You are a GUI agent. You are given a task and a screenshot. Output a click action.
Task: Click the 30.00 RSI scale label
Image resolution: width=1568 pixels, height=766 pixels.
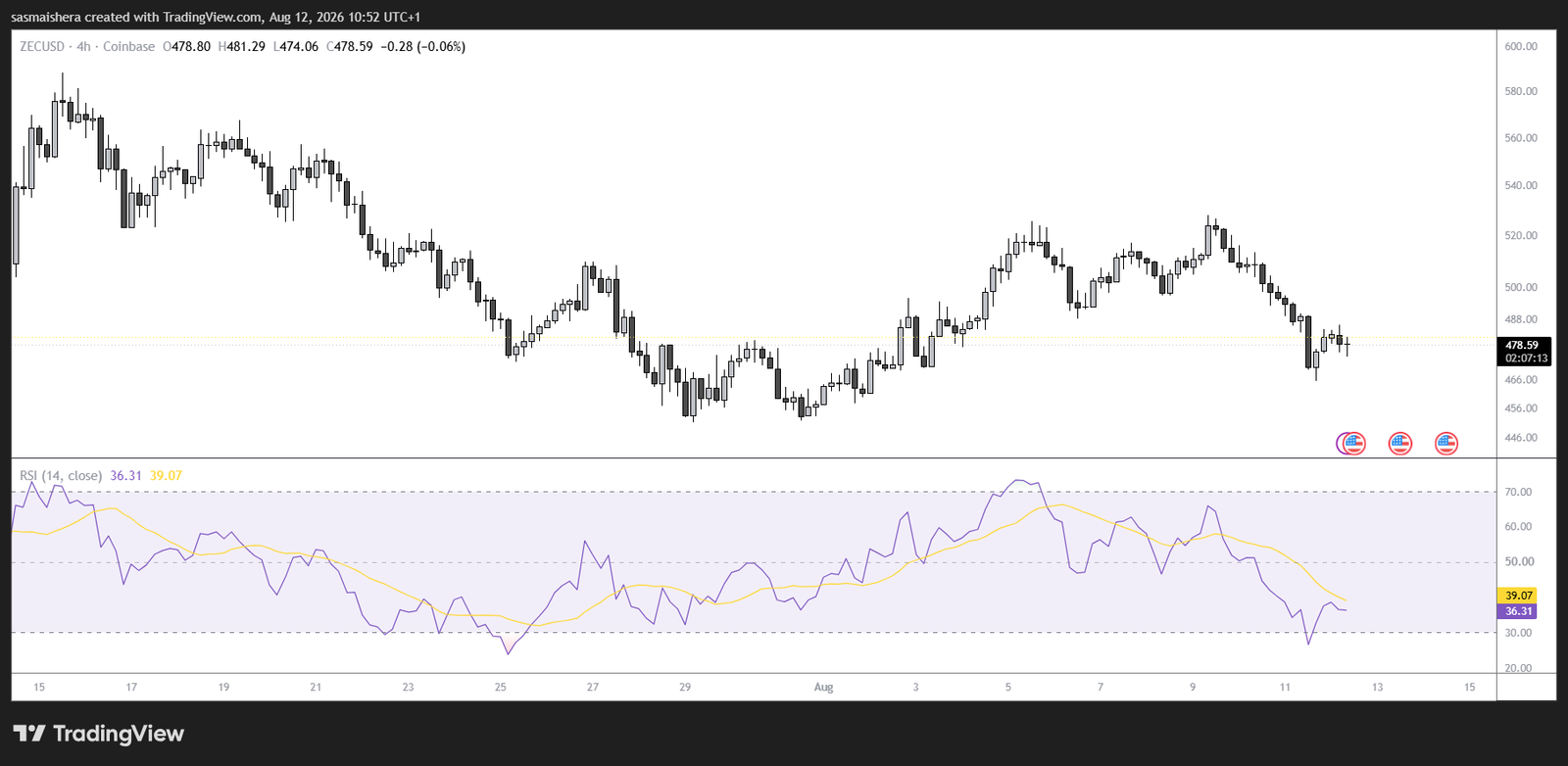[x=1518, y=633]
